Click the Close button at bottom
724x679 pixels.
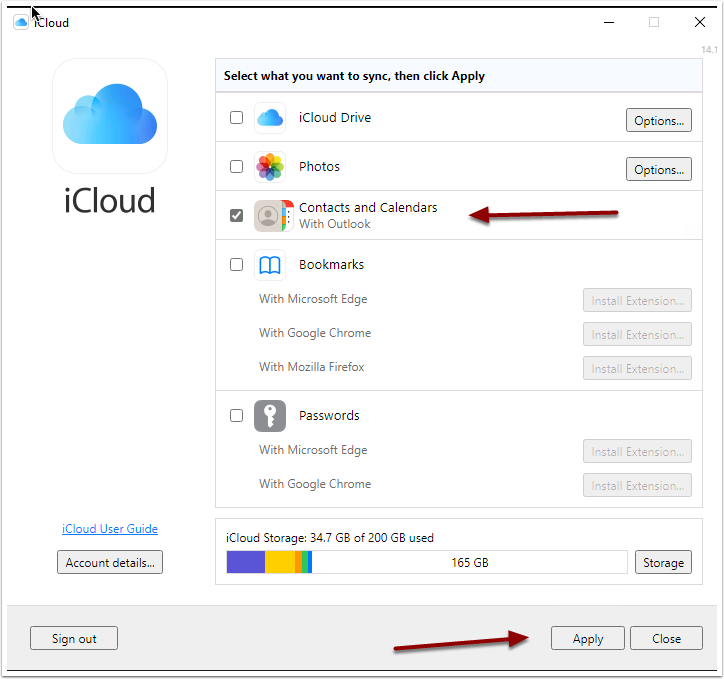click(666, 638)
